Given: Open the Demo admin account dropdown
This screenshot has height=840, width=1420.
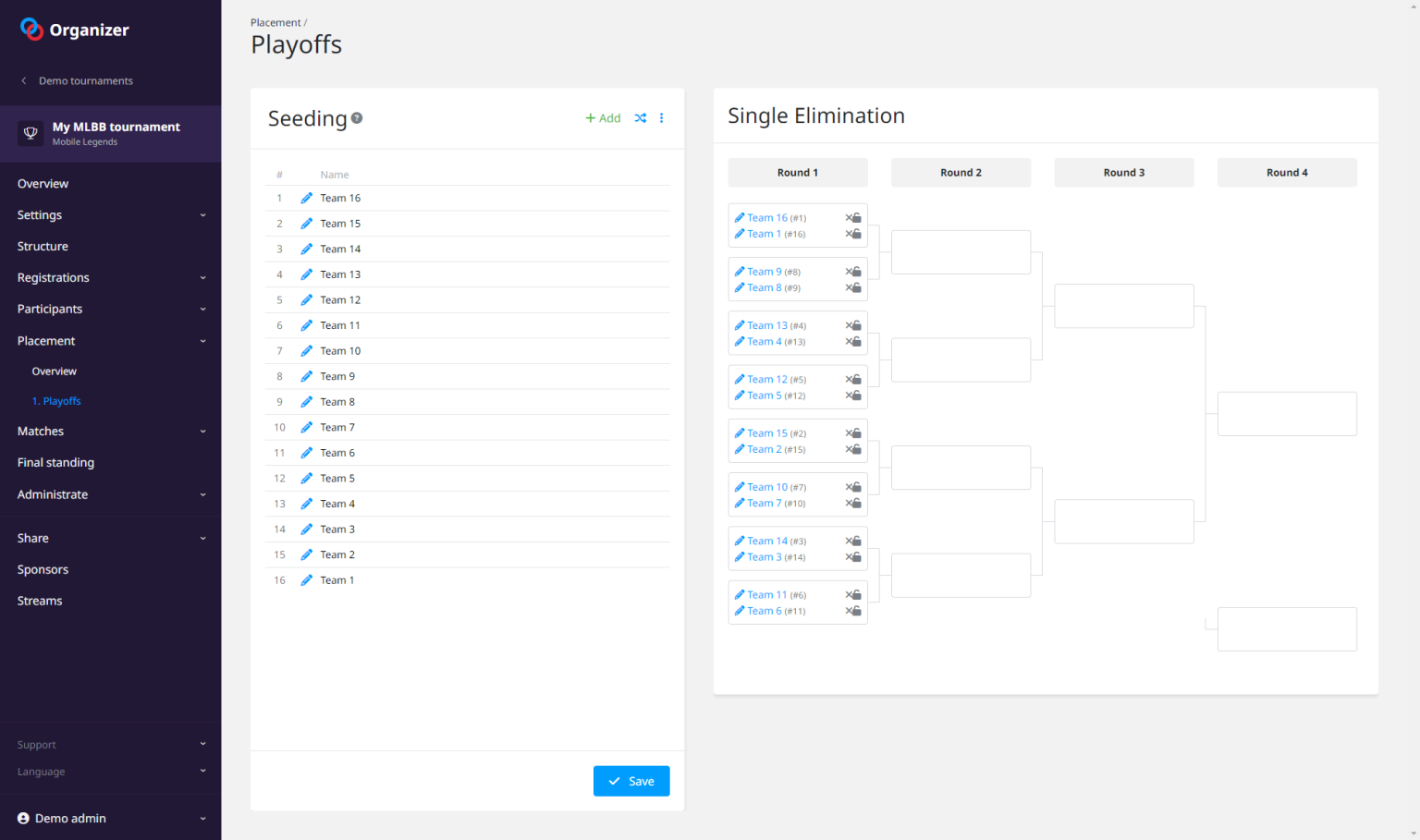Looking at the screenshot, I should [110, 818].
